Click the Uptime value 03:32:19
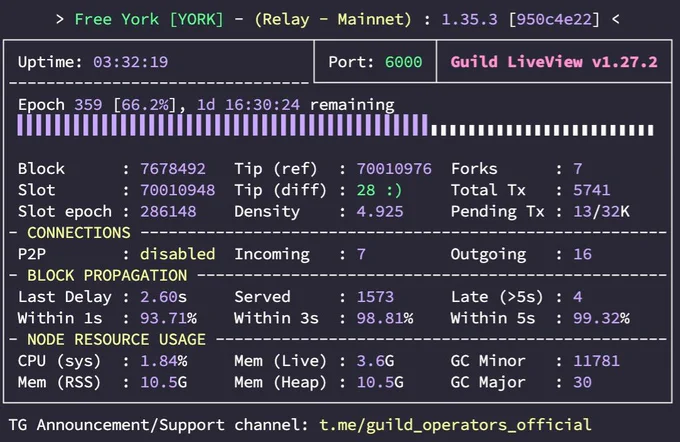 [131, 62]
